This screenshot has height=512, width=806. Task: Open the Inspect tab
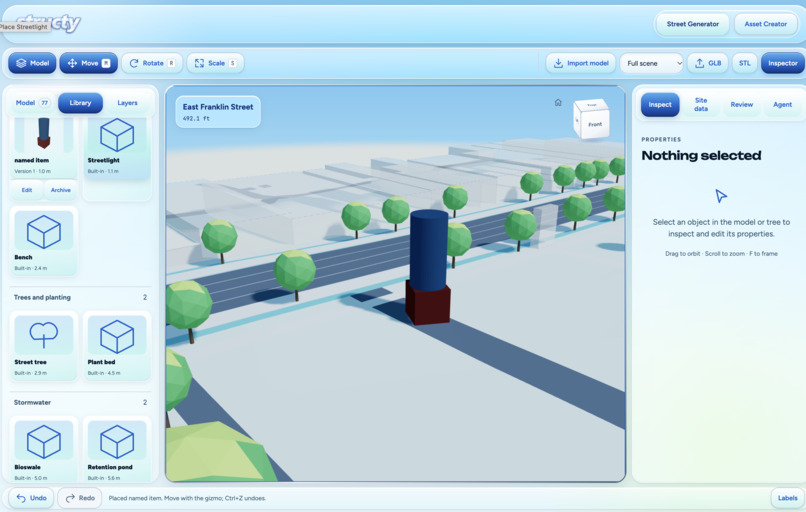pos(660,104)
